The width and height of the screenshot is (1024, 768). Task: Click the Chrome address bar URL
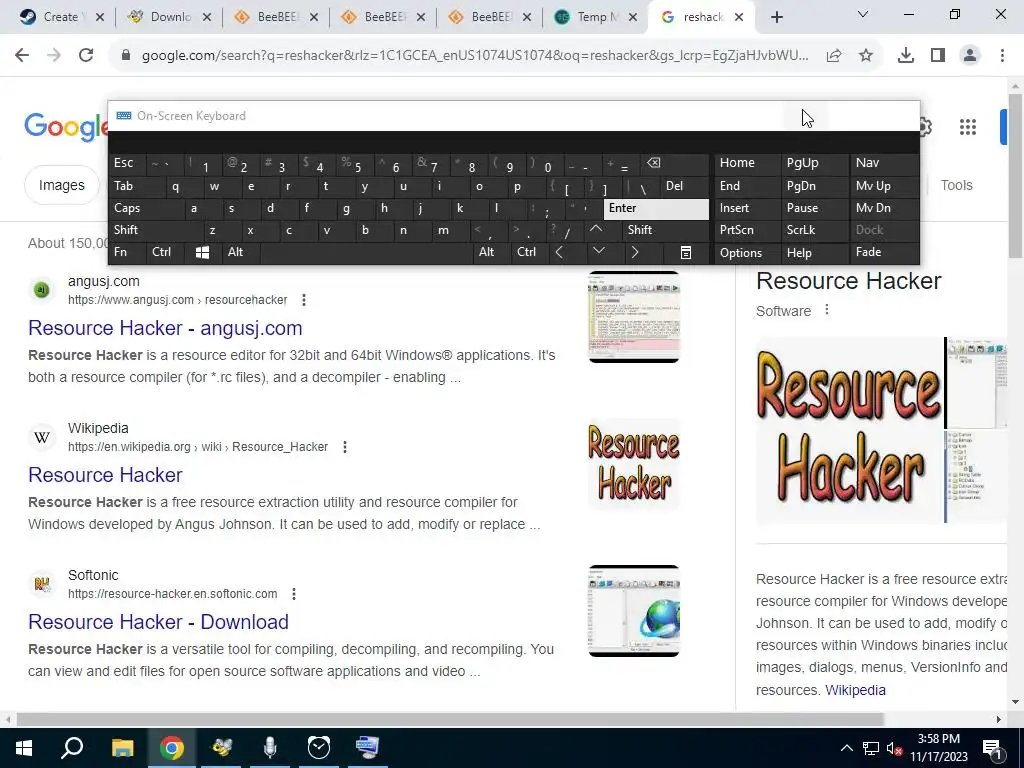pos(475,56)
